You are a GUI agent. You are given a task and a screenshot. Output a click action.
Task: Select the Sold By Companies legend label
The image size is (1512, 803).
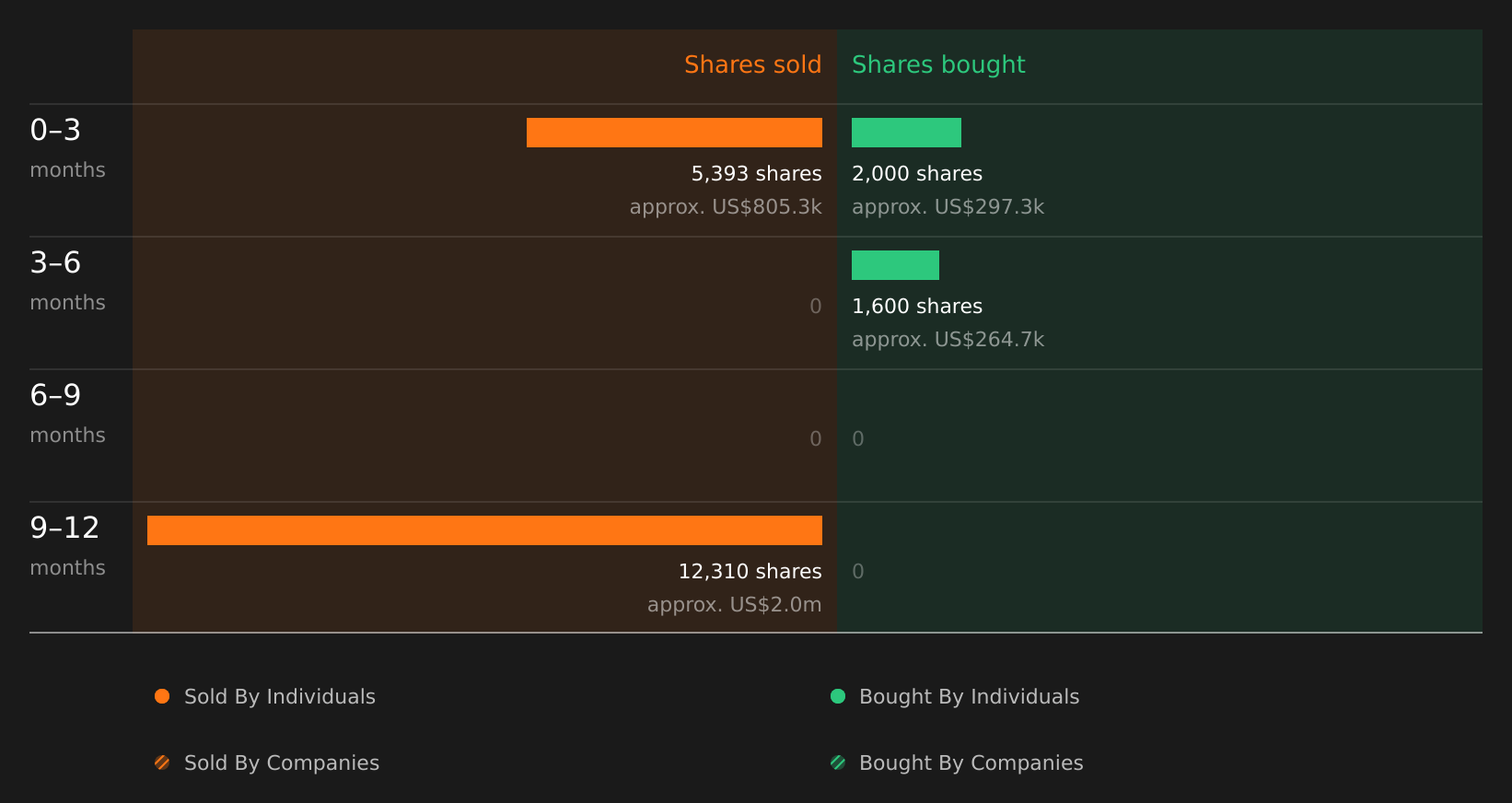(x=282, y=763)
